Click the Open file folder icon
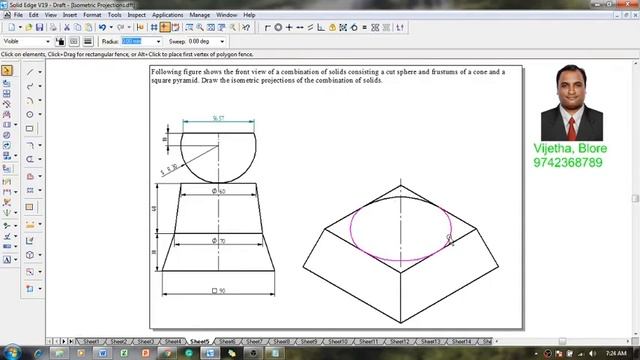The image size is (640, 360). coord(29,27)
